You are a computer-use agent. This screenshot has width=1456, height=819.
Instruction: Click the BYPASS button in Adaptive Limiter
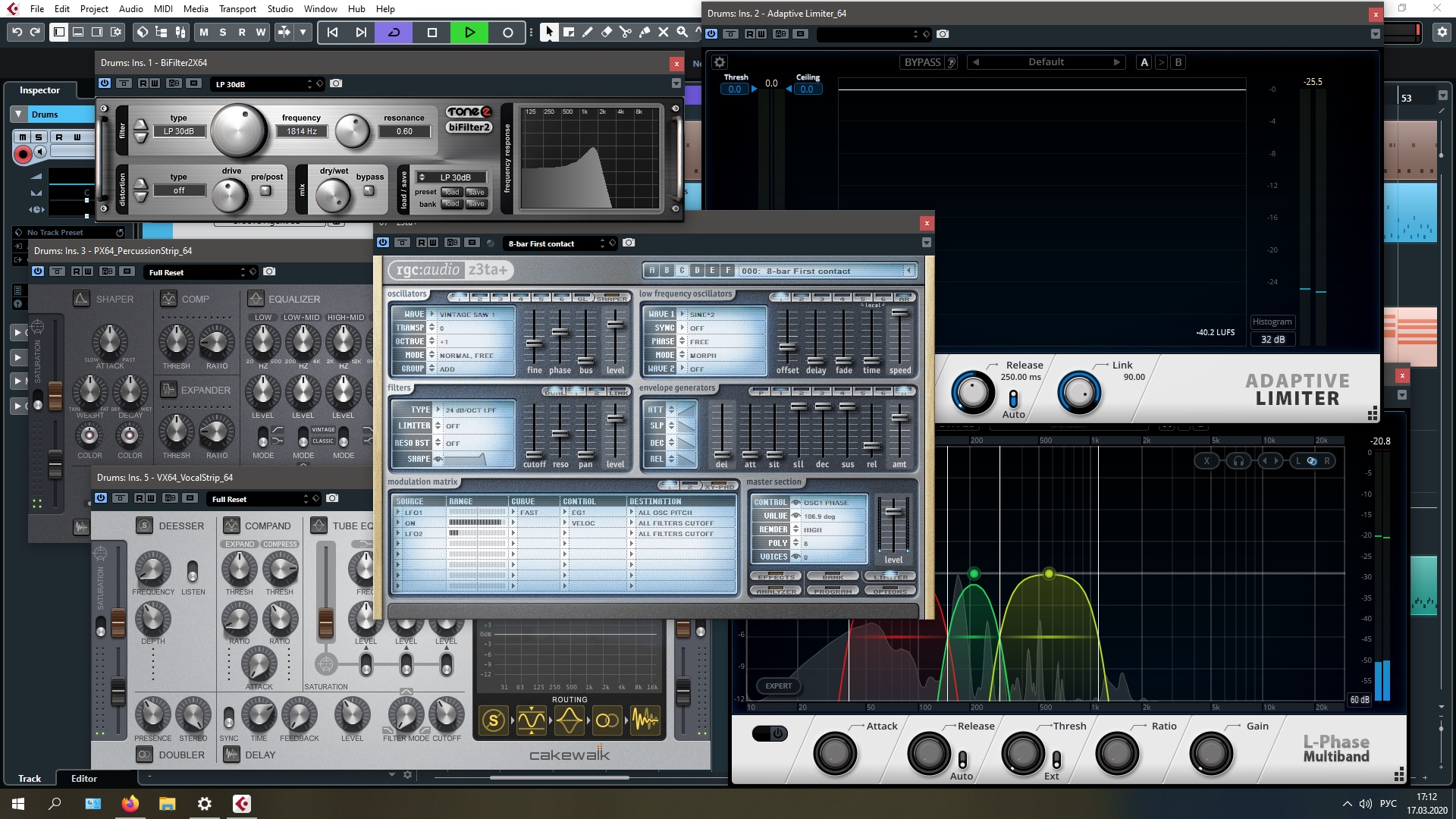922,62
